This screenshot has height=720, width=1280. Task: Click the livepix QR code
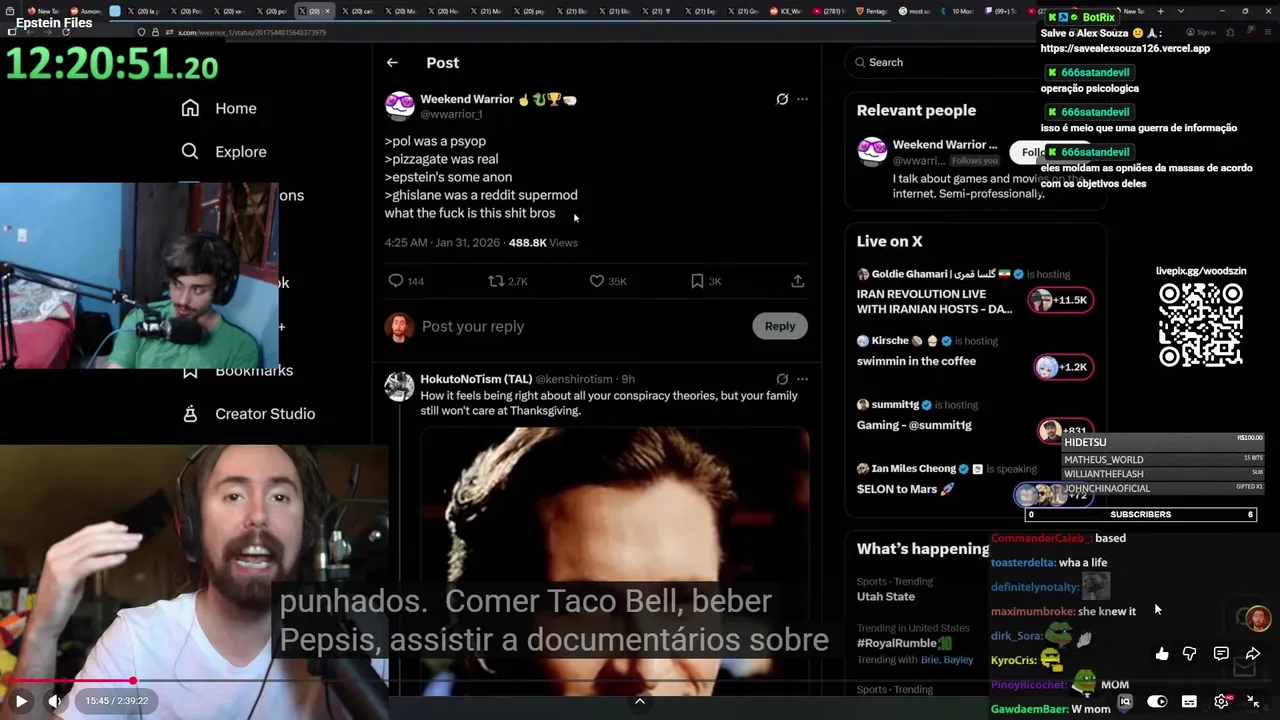[x=1200, y=325]
